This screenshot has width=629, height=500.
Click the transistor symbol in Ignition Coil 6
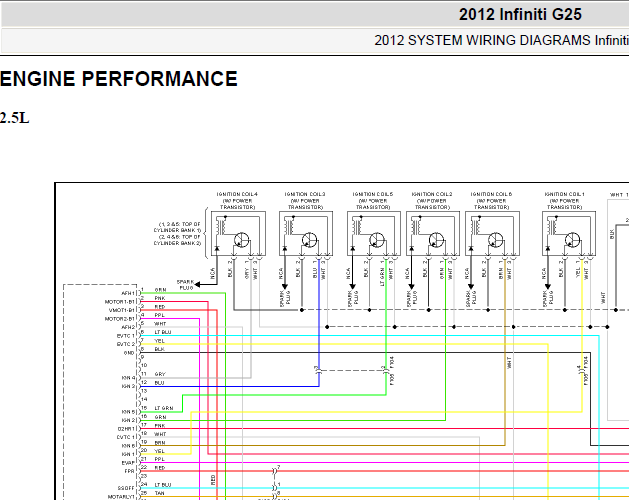click(x=496, y=240)
